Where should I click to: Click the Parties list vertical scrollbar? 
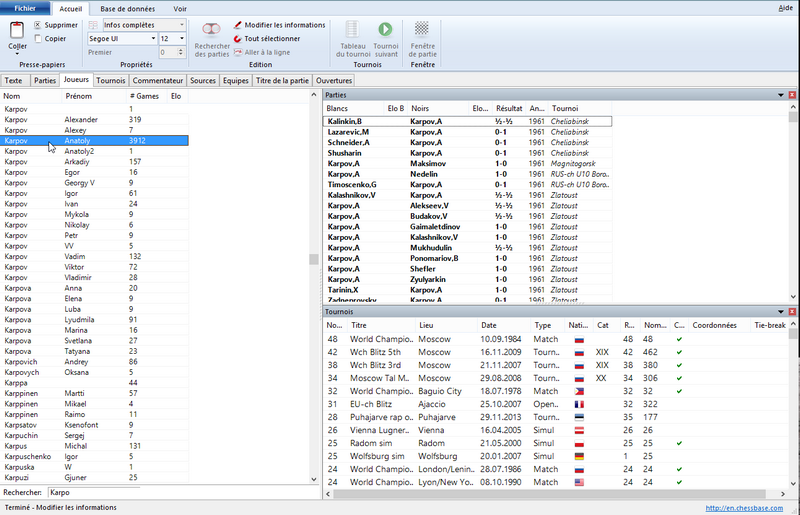tap(793, 200)
